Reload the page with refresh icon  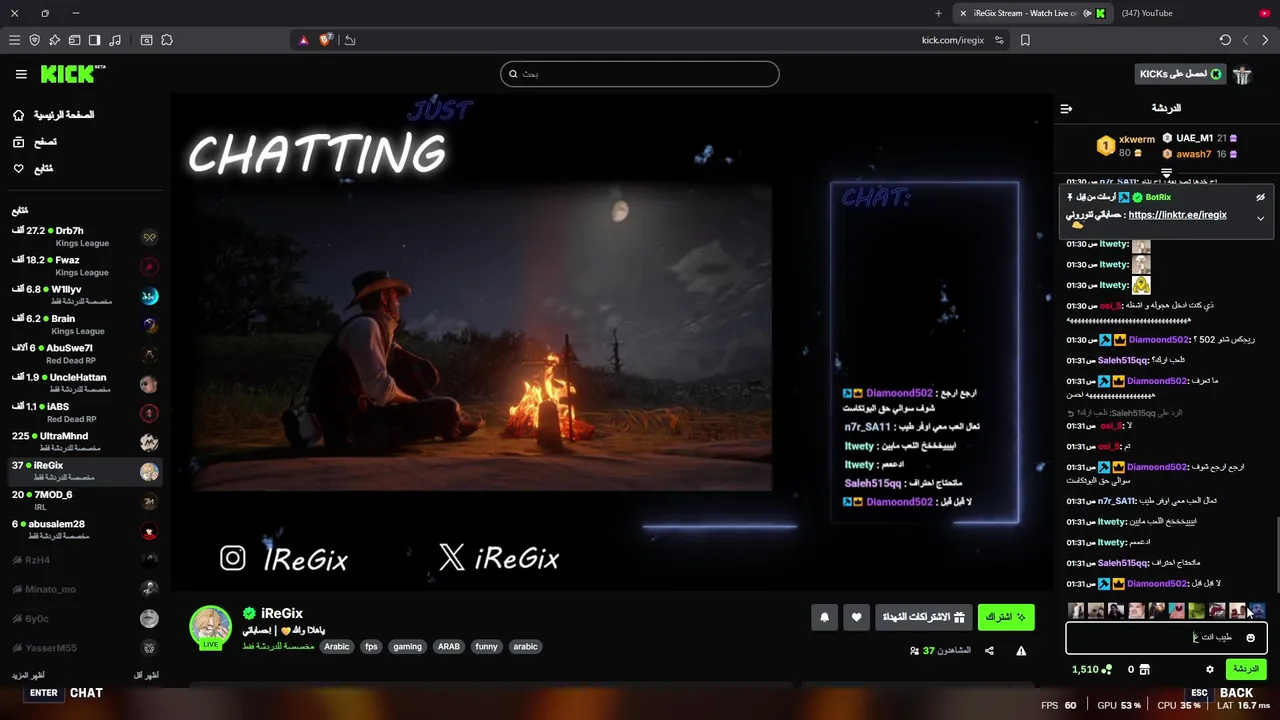(x=1225, y=40)
